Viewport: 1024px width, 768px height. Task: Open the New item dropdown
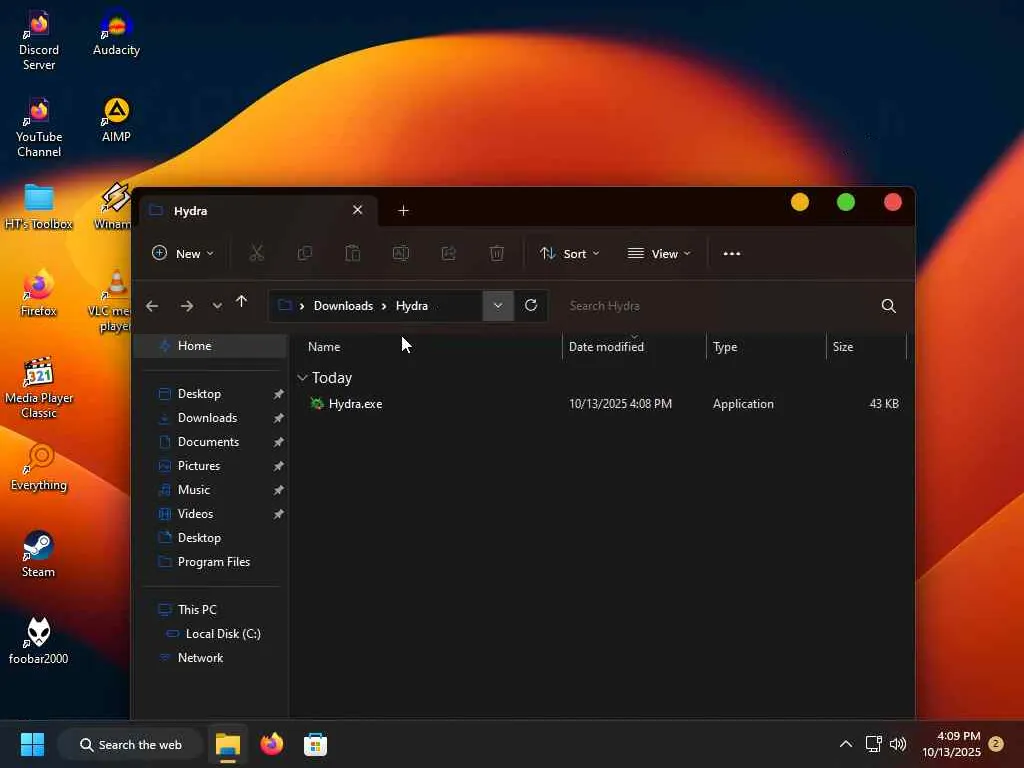(x=183, y=253)
